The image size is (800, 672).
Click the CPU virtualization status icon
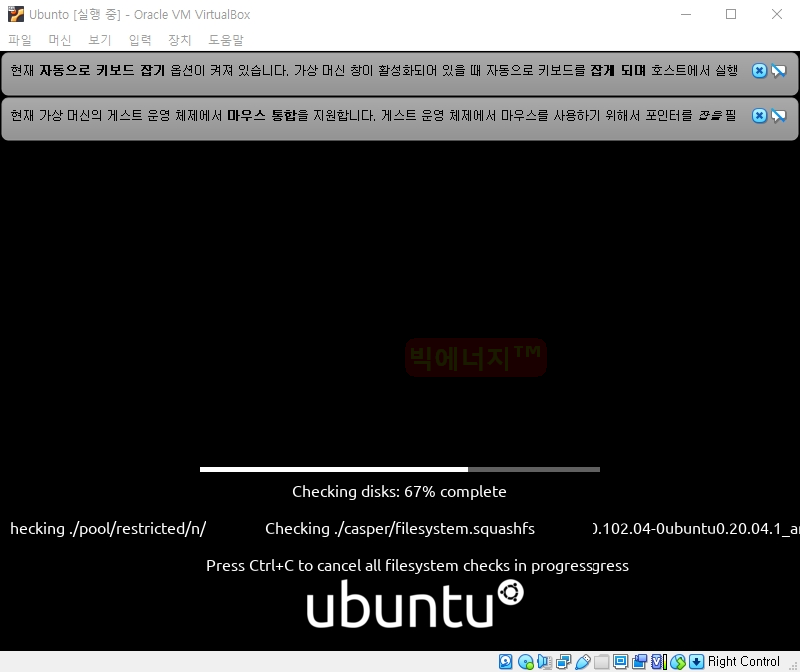click(x=659, y=662)
